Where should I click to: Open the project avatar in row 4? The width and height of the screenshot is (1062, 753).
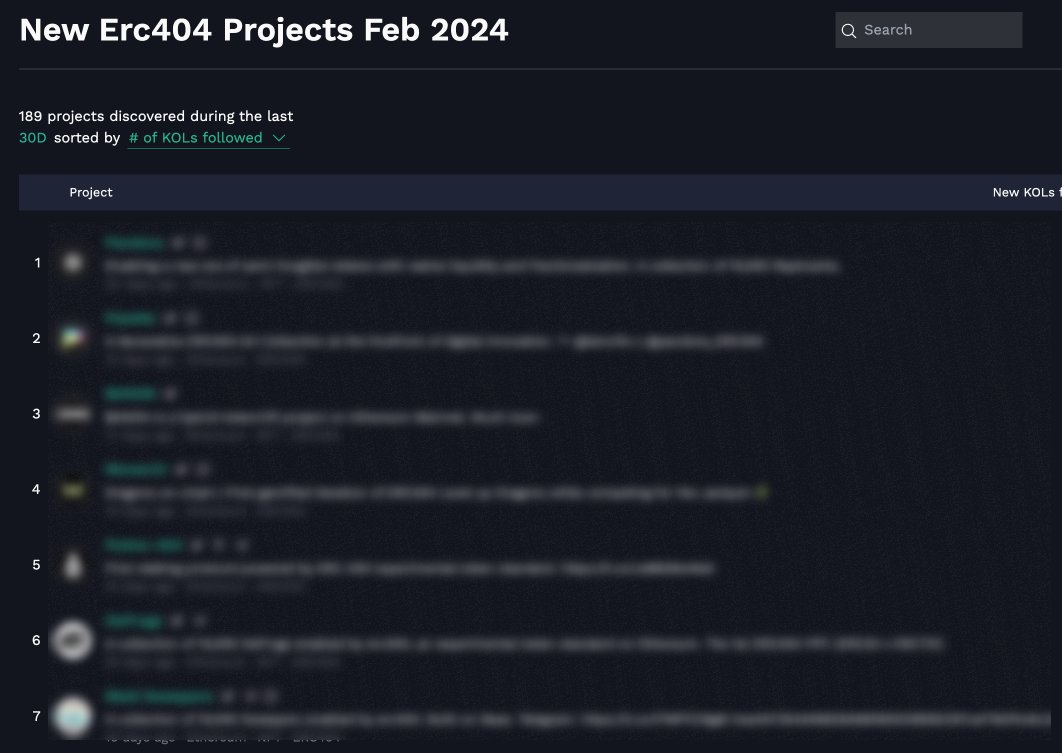(x=73, y=489)
